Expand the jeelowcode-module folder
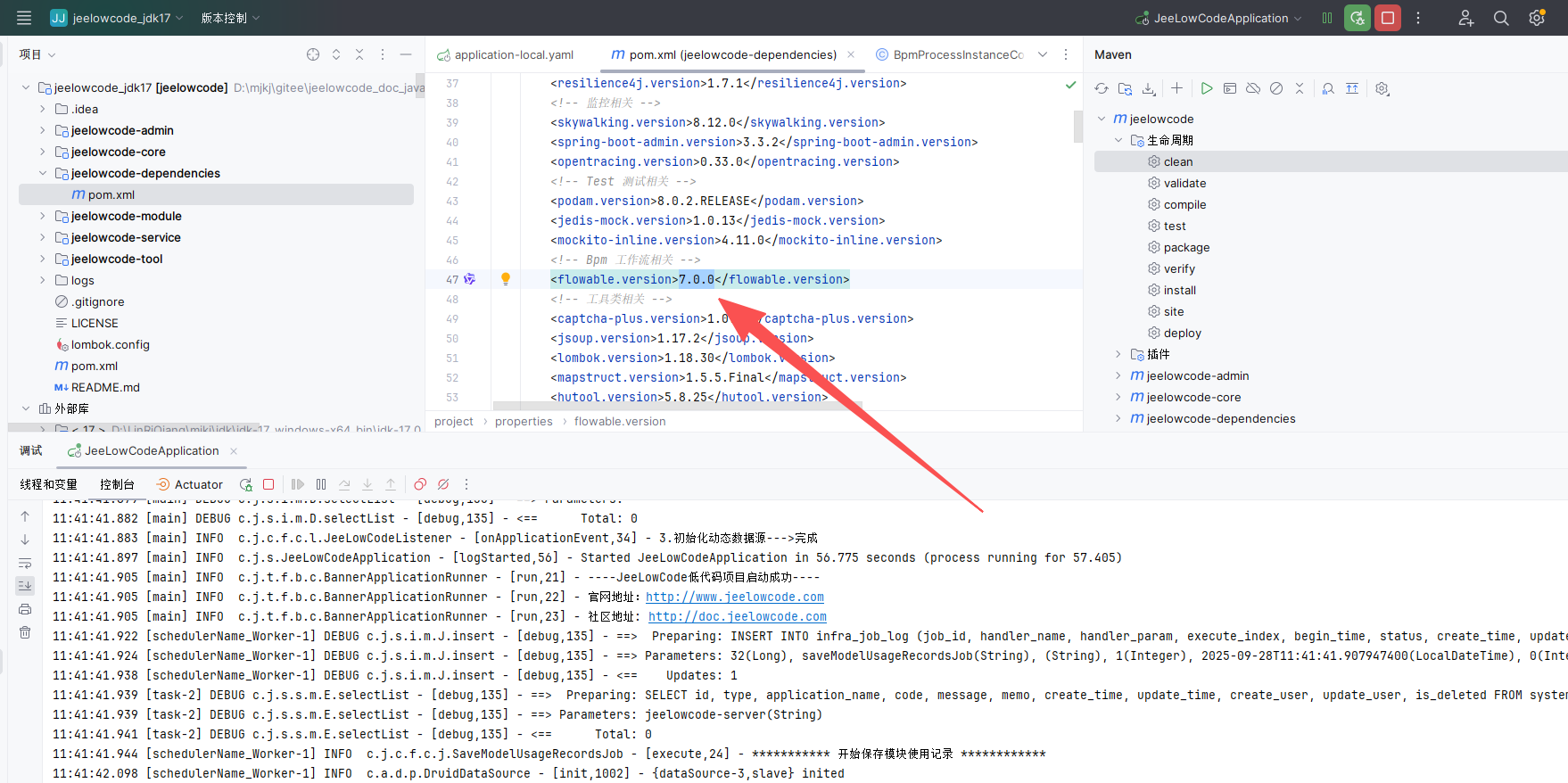This screenshot has width=1568, height=783. (43, 216)
